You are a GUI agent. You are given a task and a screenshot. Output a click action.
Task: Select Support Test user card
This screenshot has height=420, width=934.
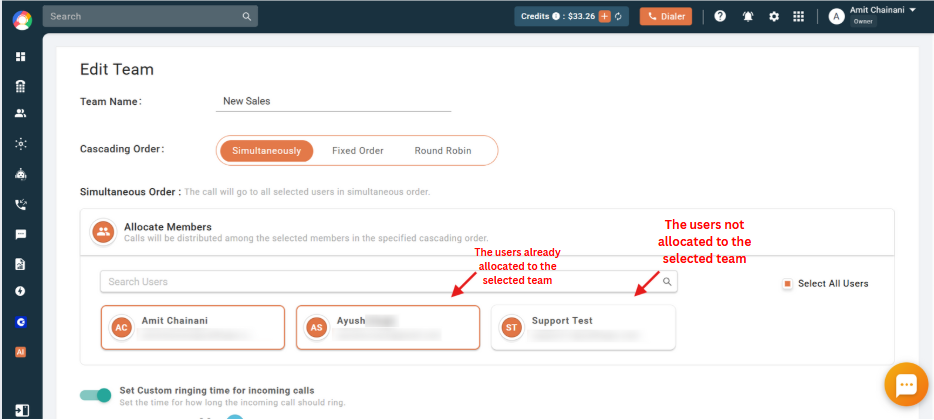point(583,327)
